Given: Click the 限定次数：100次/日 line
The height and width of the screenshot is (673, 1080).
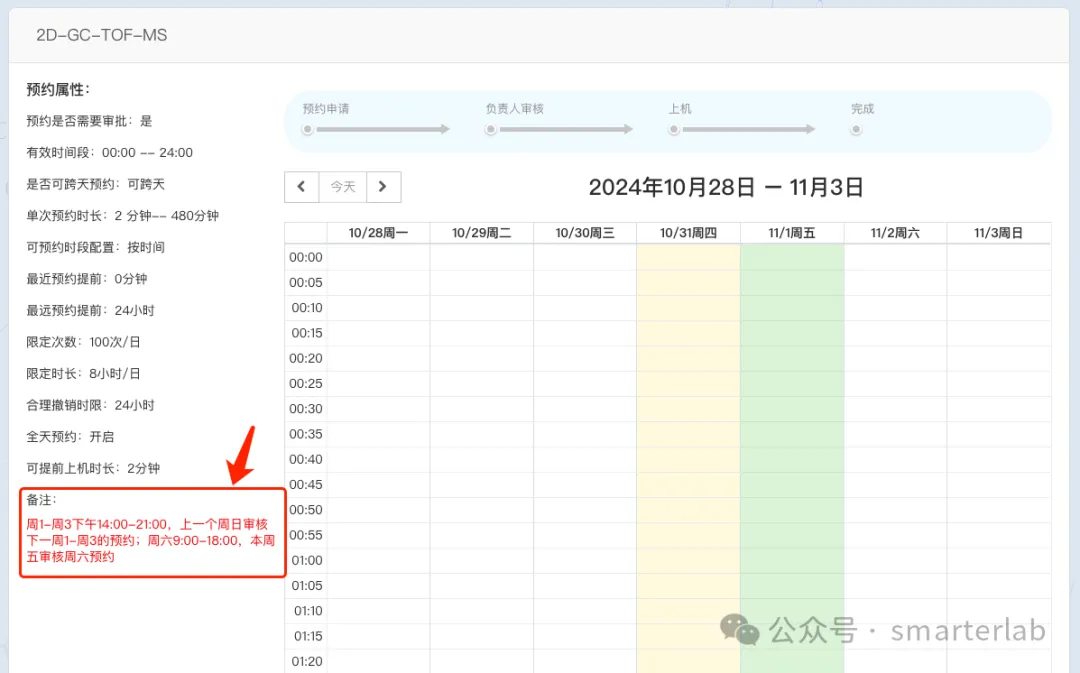Looking at the screenshot, I should 83,342.
